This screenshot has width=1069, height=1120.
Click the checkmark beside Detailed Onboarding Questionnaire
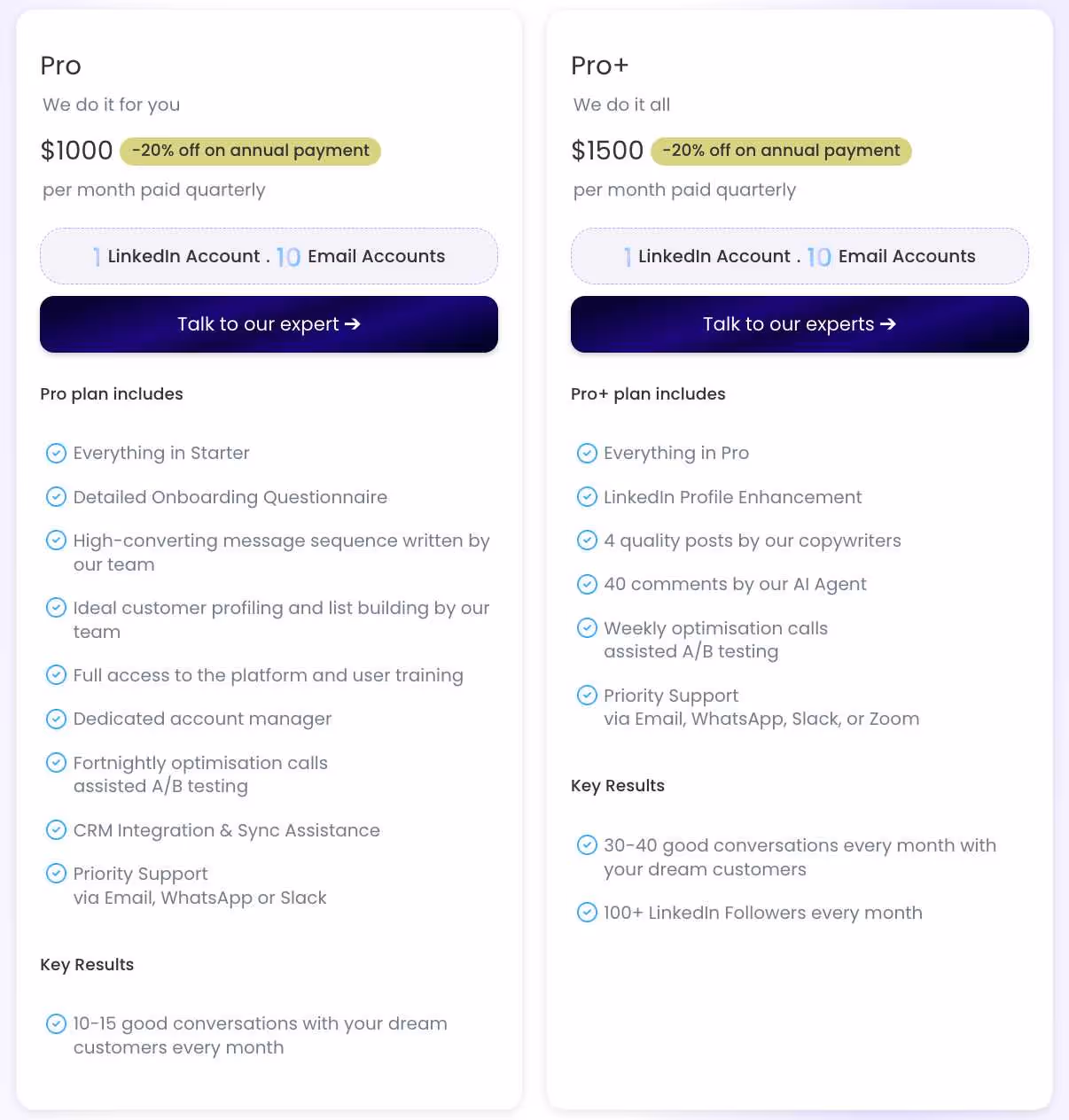[x=56, y=497]
